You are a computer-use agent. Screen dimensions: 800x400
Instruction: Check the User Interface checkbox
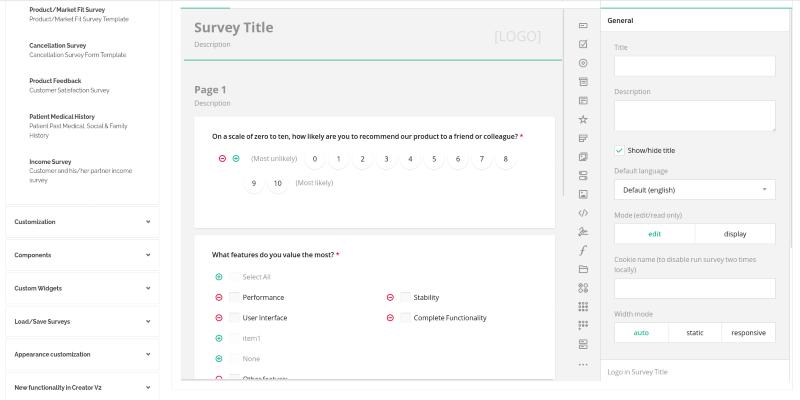(x=234, y=318)
